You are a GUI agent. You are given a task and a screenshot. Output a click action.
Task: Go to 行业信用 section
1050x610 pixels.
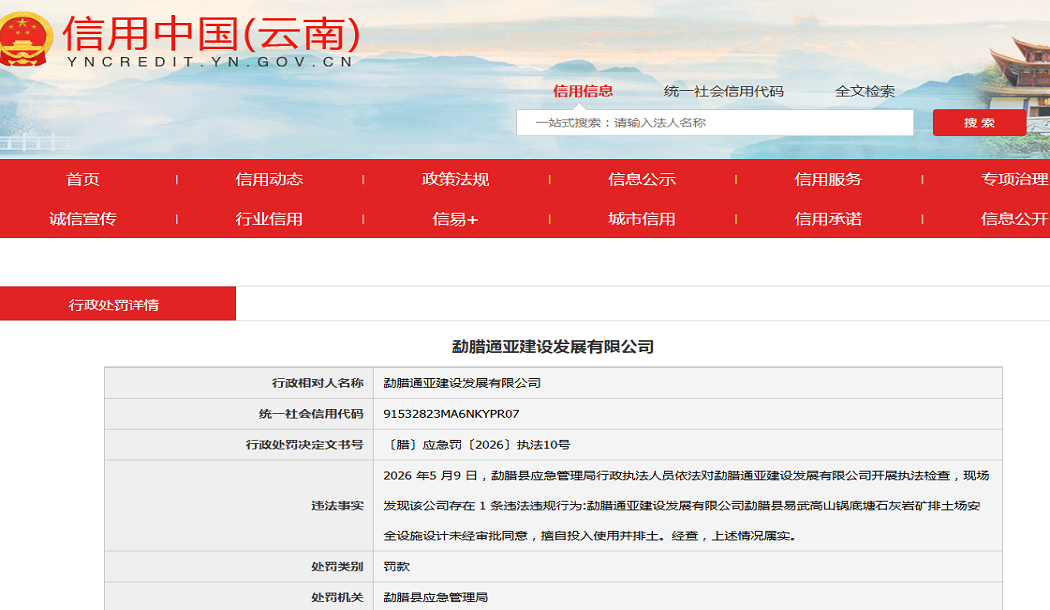[269, 219]
